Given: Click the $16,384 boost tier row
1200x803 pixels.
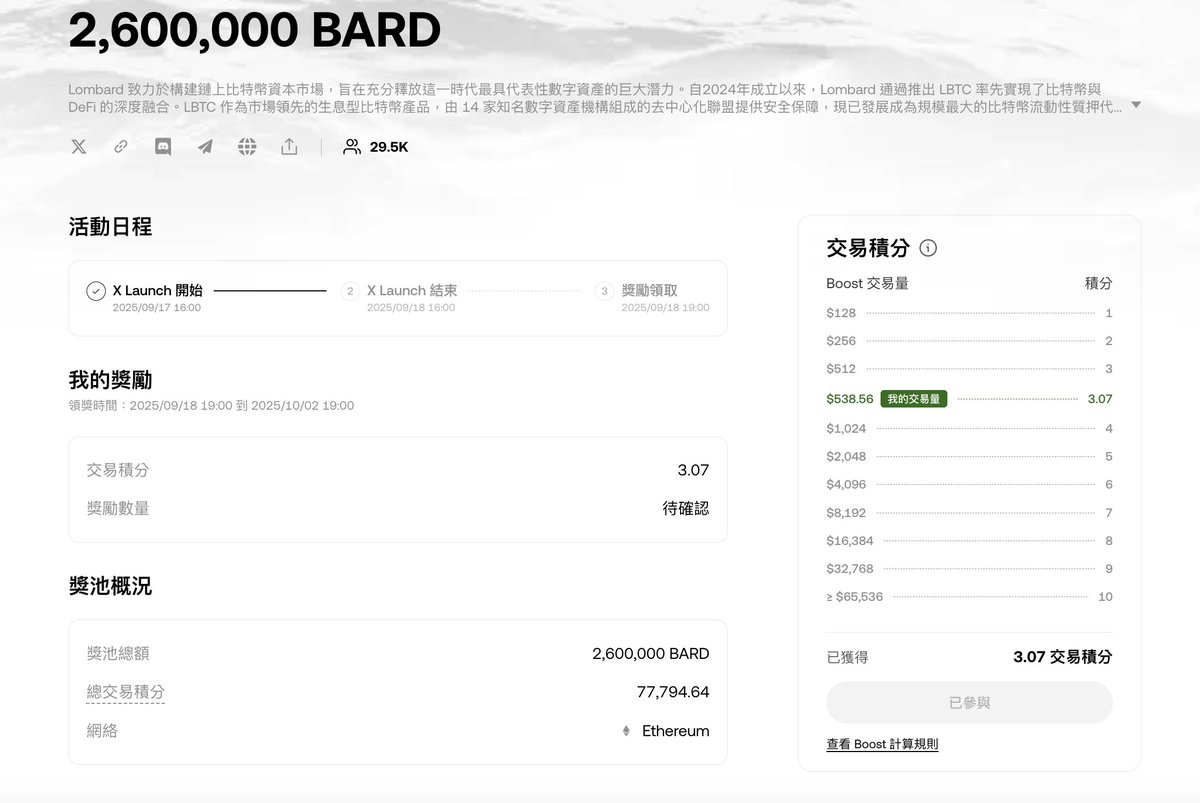Looking at the screenshot, I should coord(969,541).
